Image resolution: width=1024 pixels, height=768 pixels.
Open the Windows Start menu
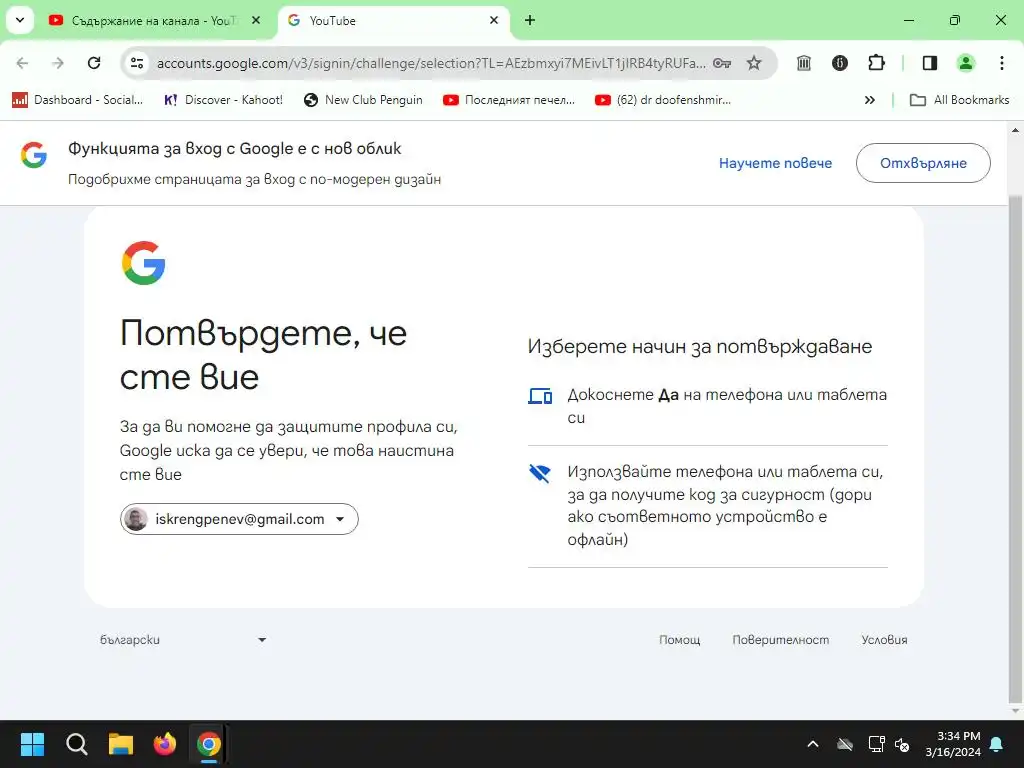click(x=32, y=744)
